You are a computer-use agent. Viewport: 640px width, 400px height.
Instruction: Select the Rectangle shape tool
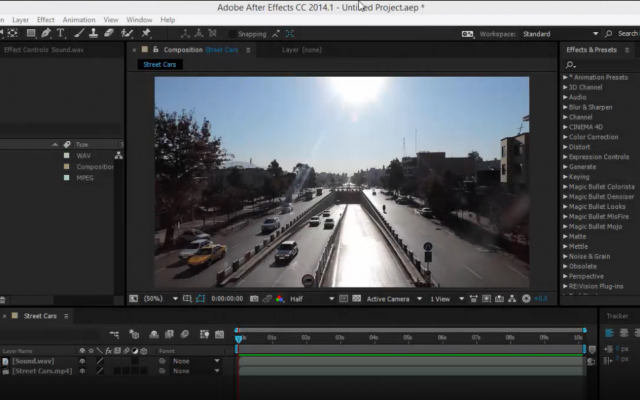tap(31, 33)
